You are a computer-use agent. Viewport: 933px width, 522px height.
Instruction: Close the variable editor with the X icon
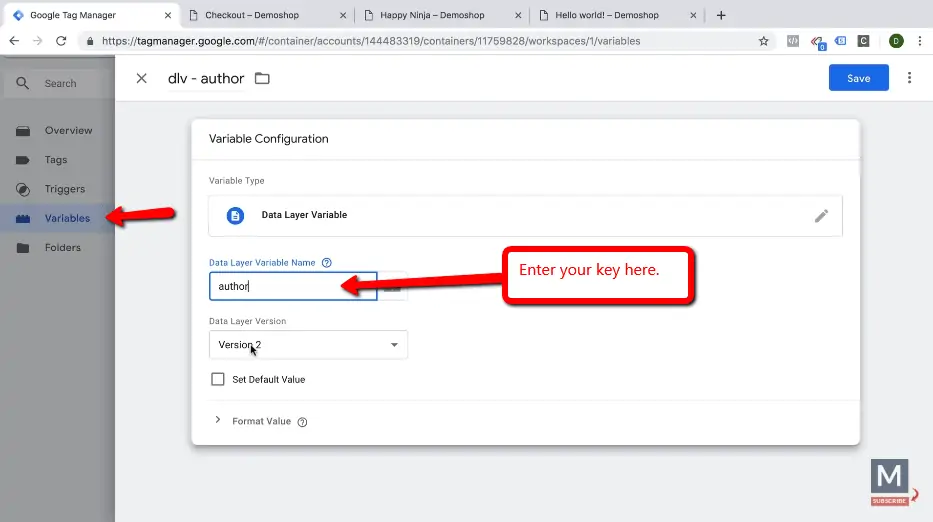(x=141, y=78)
